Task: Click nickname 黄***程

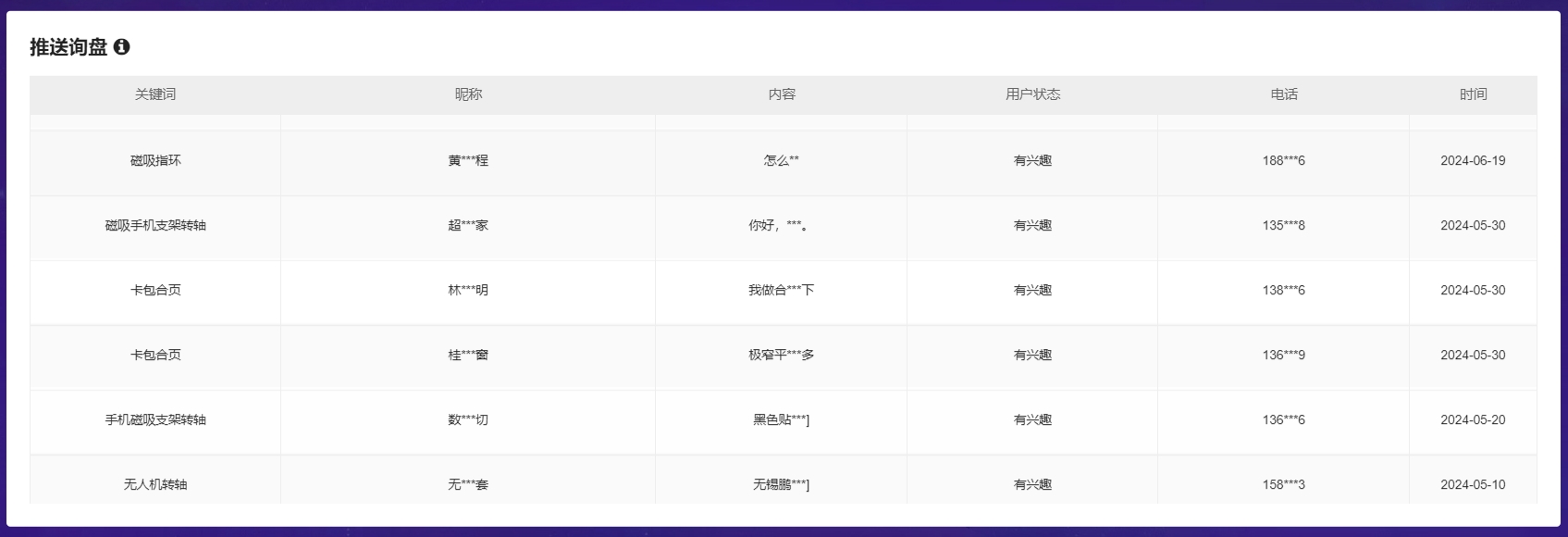Action: (x=468, y=161)
